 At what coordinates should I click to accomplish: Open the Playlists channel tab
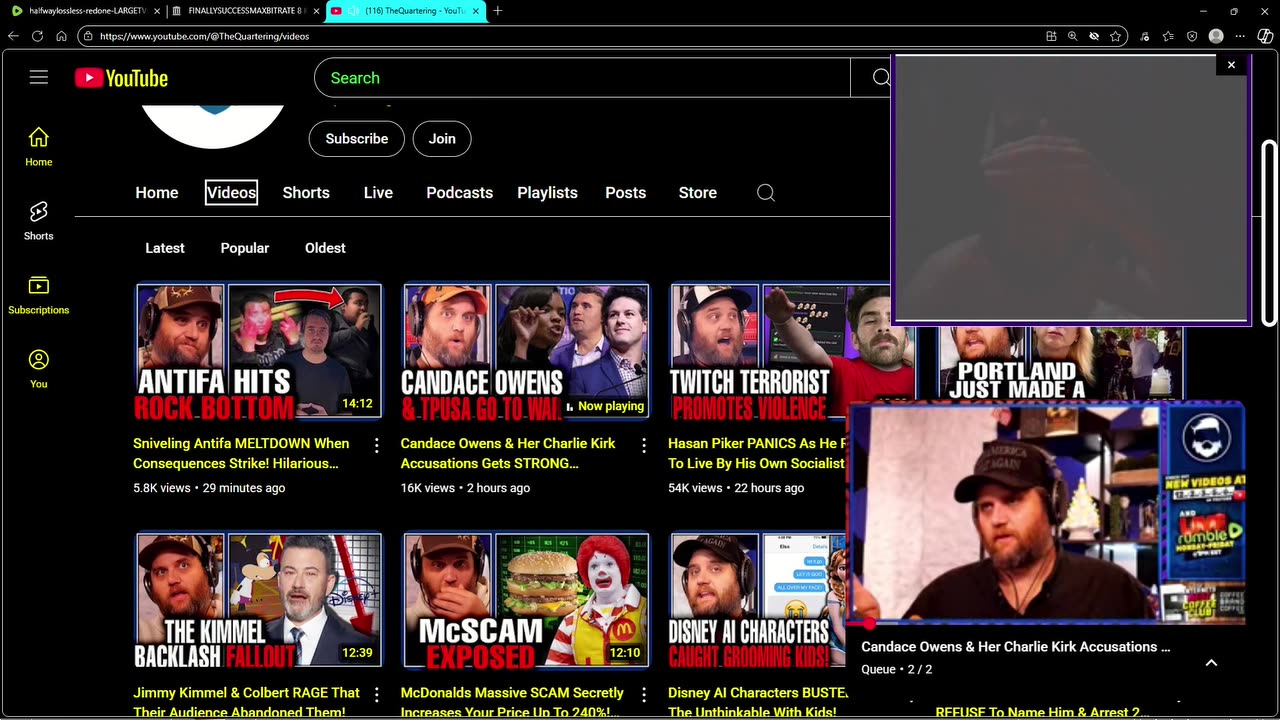click(547, 193)
